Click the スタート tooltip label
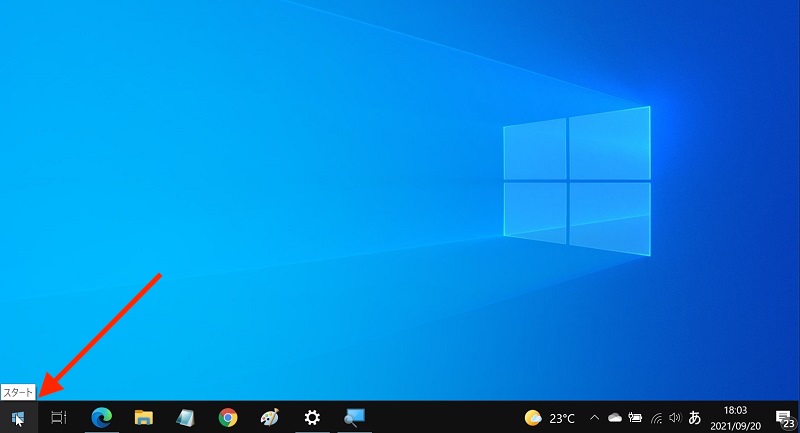The height and width of the screenshot is (433, 800). click(18, 391)
